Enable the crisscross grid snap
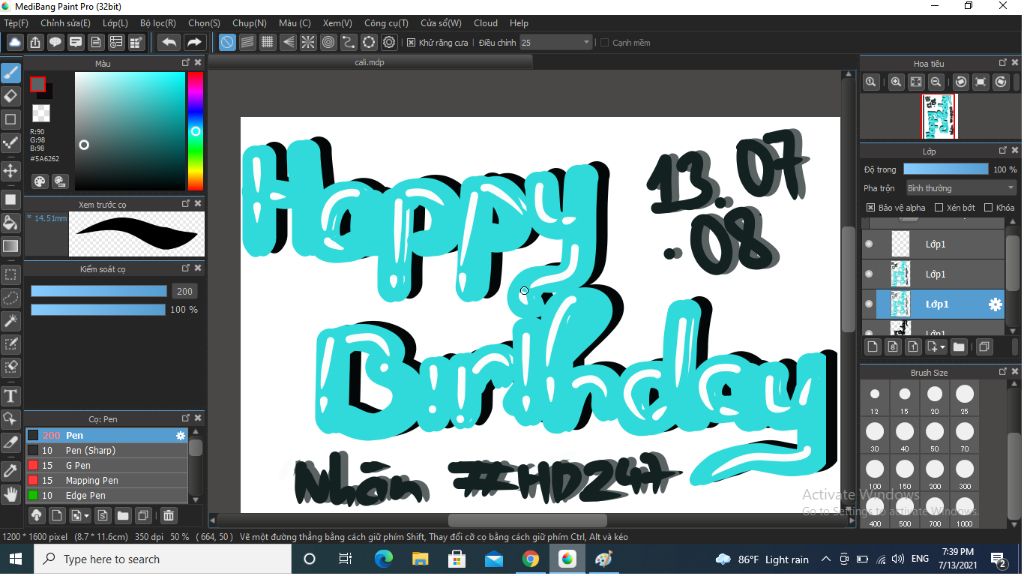This screenshot has height=576, width=1024. [267, 42]
